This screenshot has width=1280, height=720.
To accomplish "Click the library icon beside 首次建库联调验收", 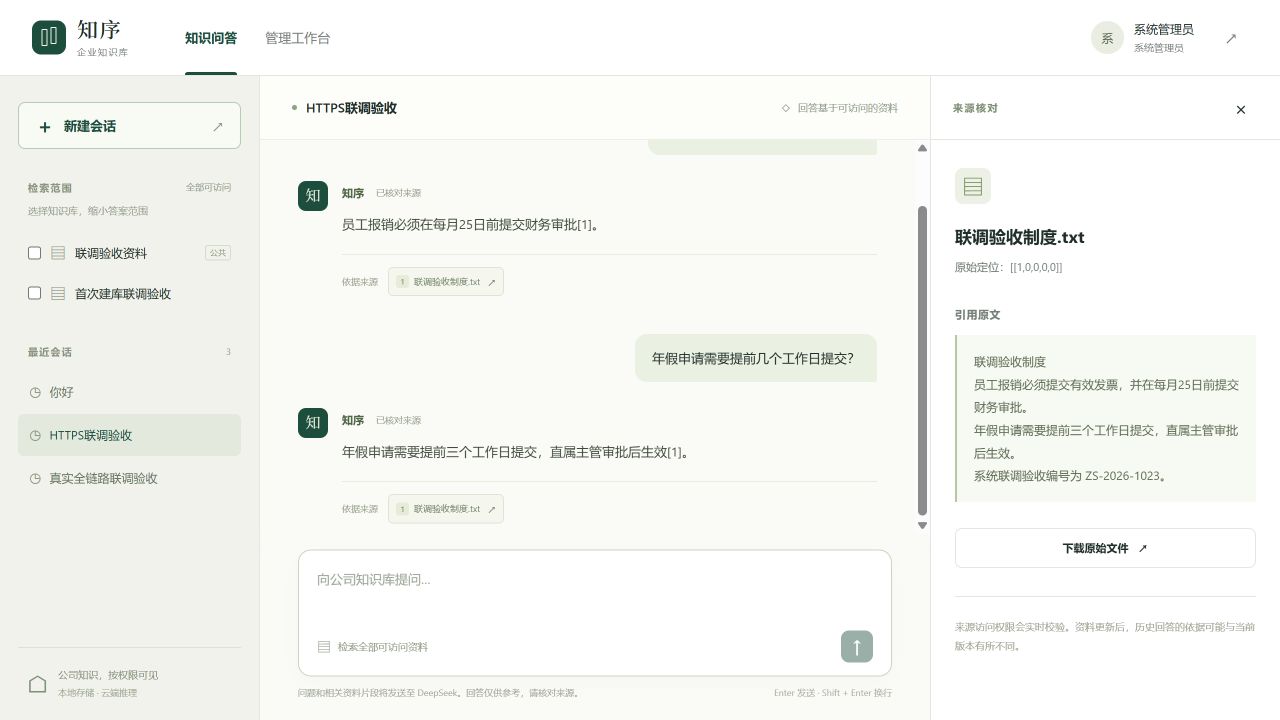I will click(58, 294).
